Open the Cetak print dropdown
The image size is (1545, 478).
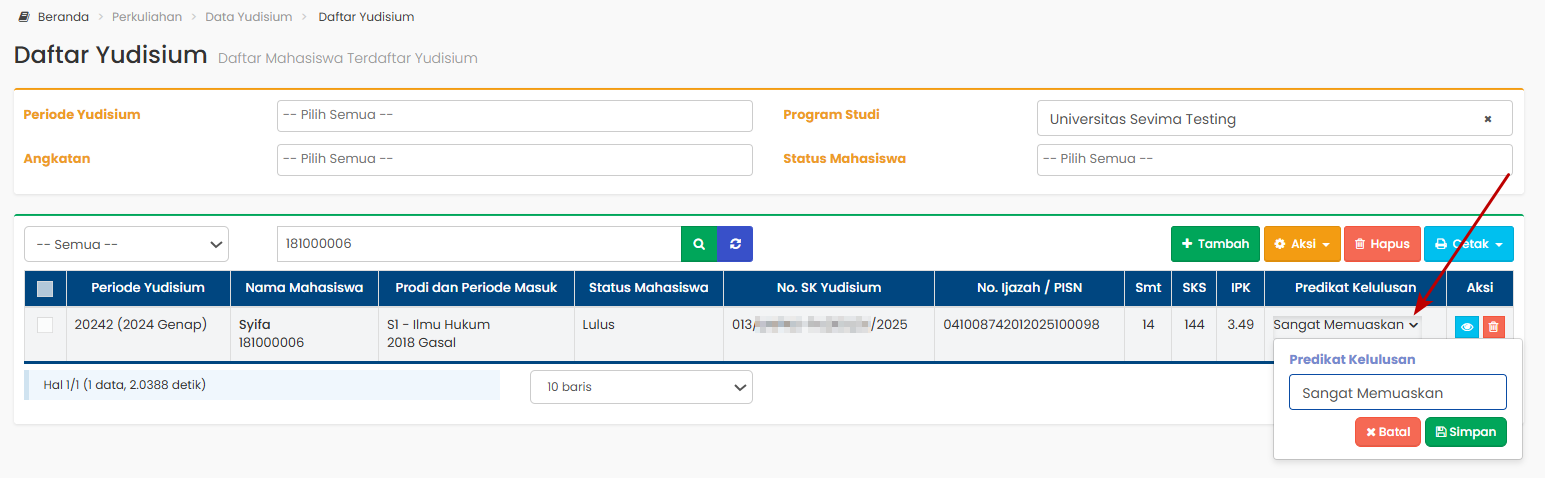point(1468,244)
